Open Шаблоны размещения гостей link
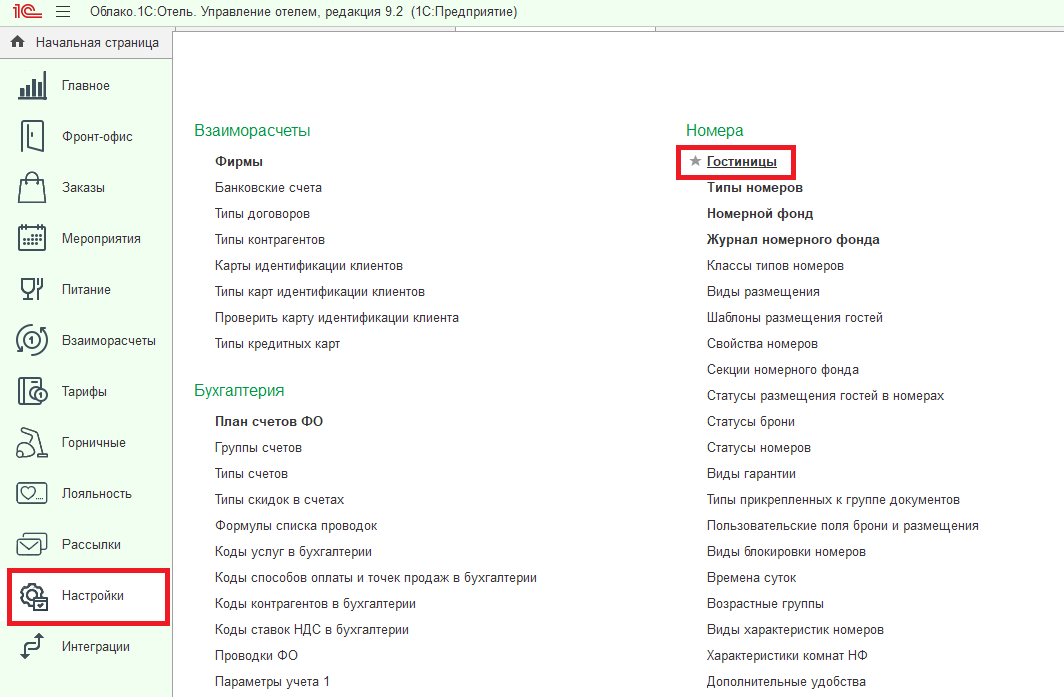 [794, 318]
